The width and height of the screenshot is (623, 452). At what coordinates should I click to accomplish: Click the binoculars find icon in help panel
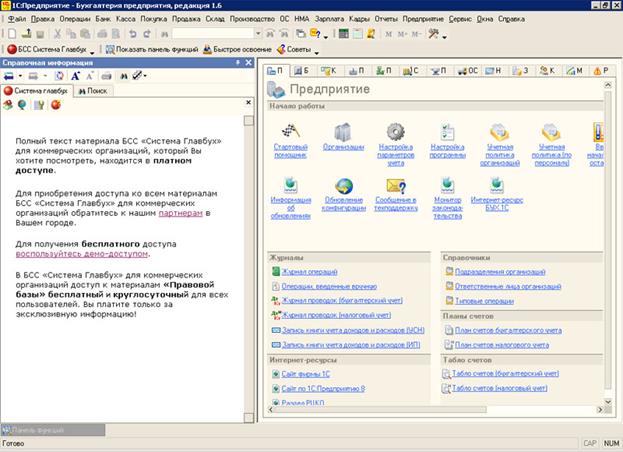(x=124, y=76)
